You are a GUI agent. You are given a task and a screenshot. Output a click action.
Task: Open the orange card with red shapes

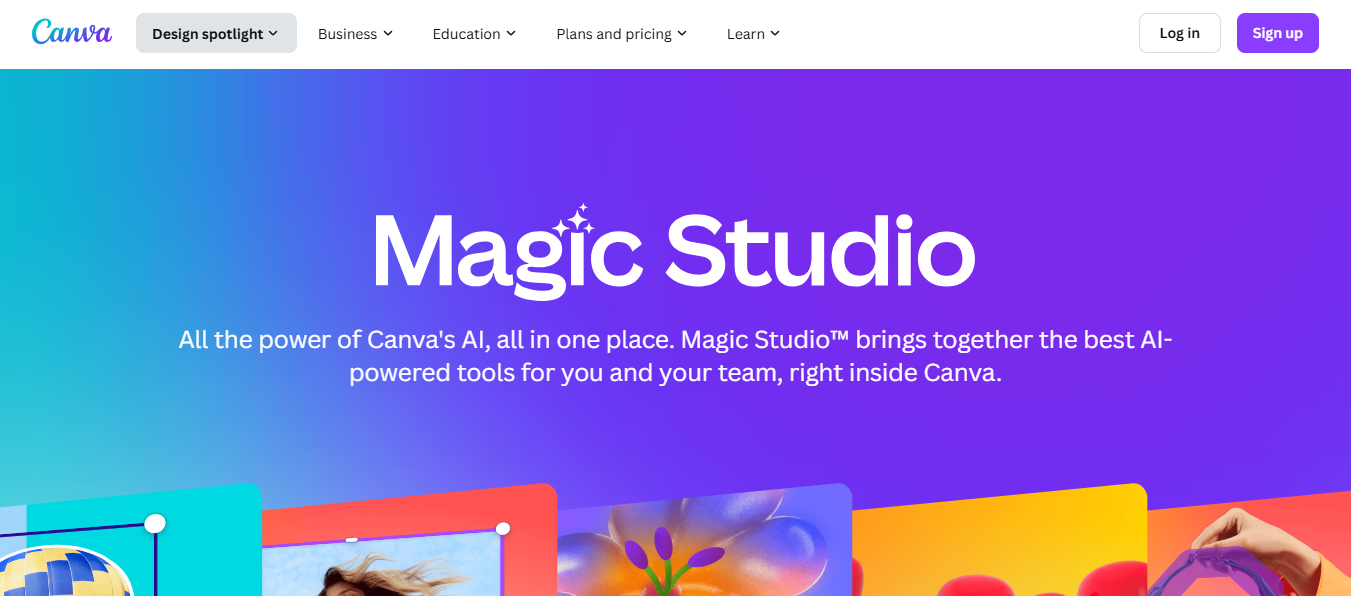tap(998, 540)
